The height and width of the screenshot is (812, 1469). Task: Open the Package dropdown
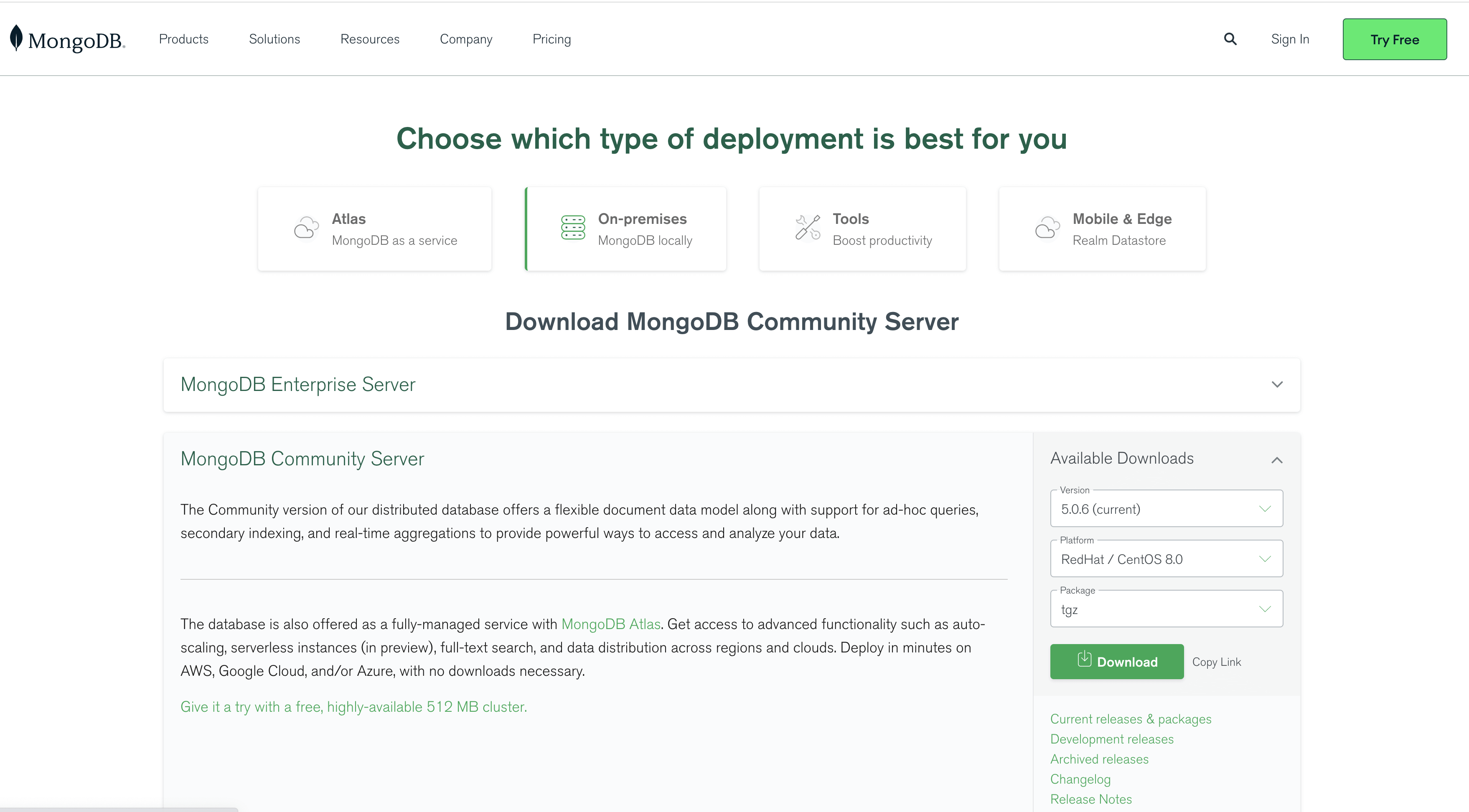tap(1166, 609)
